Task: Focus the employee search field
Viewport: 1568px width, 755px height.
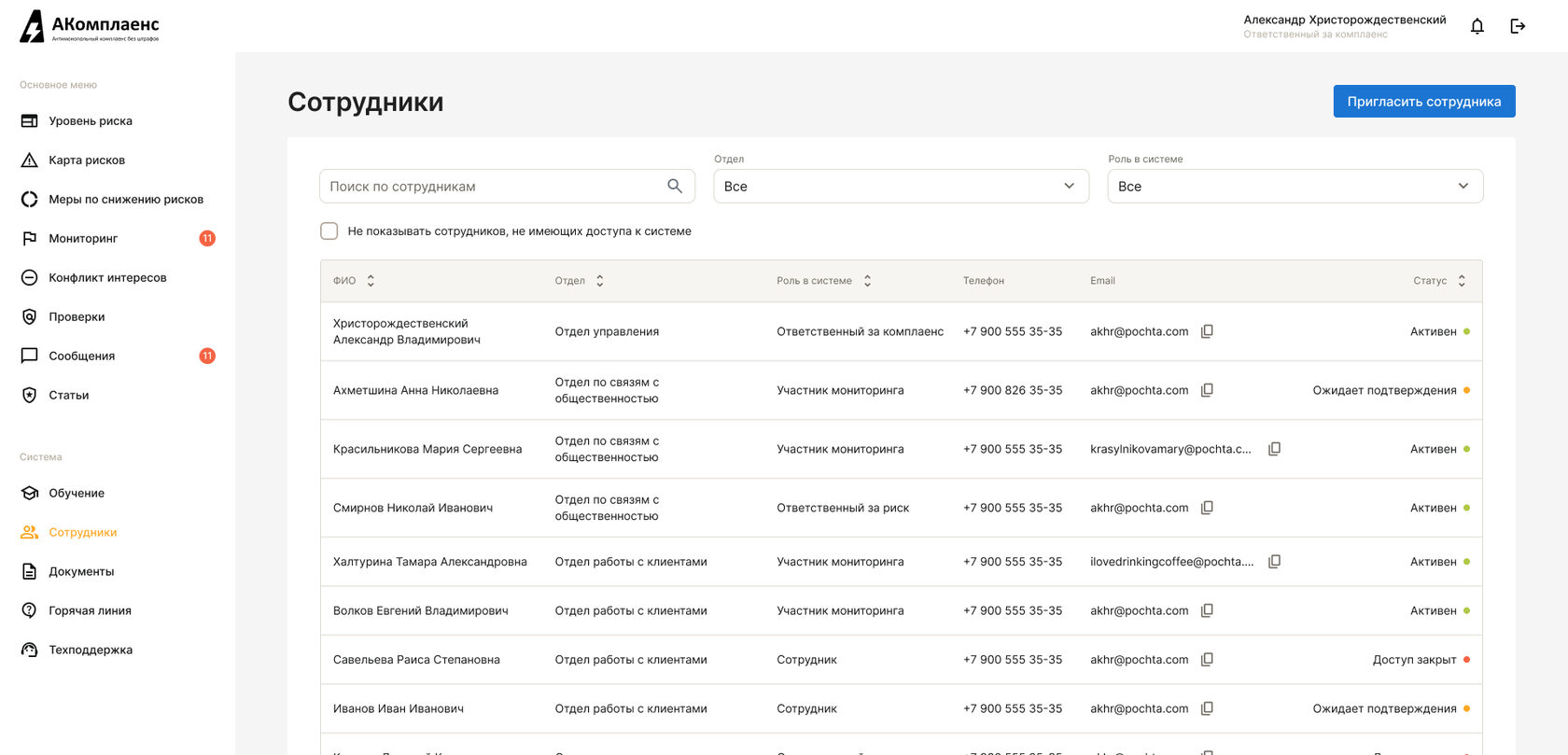Action: (x=495, y=186)
